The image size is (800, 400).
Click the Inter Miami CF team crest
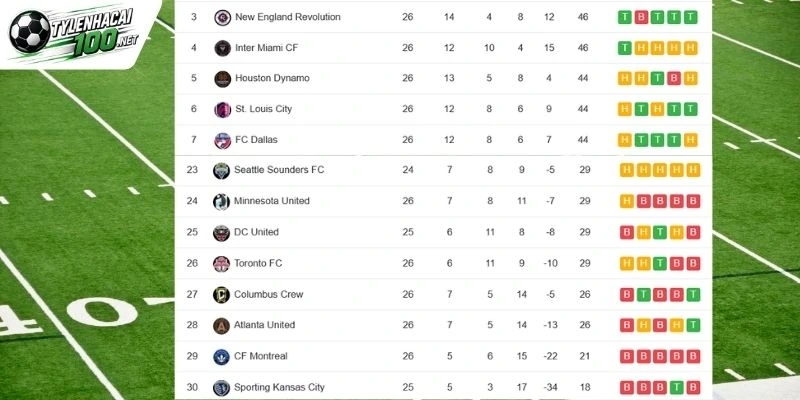tap(222, 48)
